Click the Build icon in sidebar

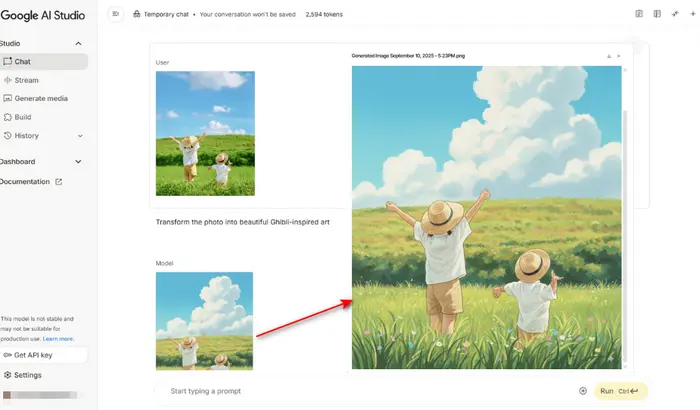[8, 117]
